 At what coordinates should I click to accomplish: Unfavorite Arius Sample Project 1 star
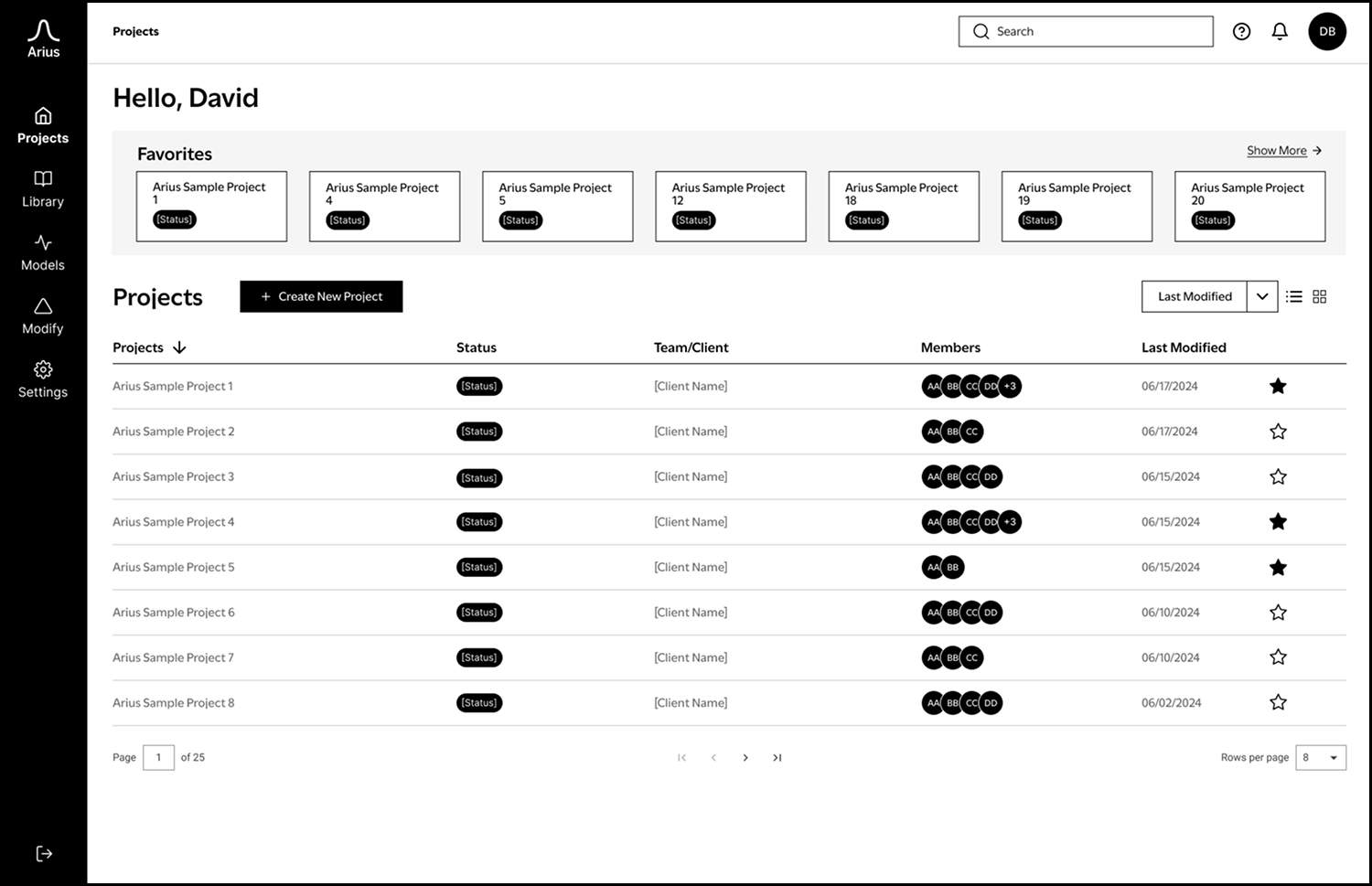click(x=1278, y=386)
